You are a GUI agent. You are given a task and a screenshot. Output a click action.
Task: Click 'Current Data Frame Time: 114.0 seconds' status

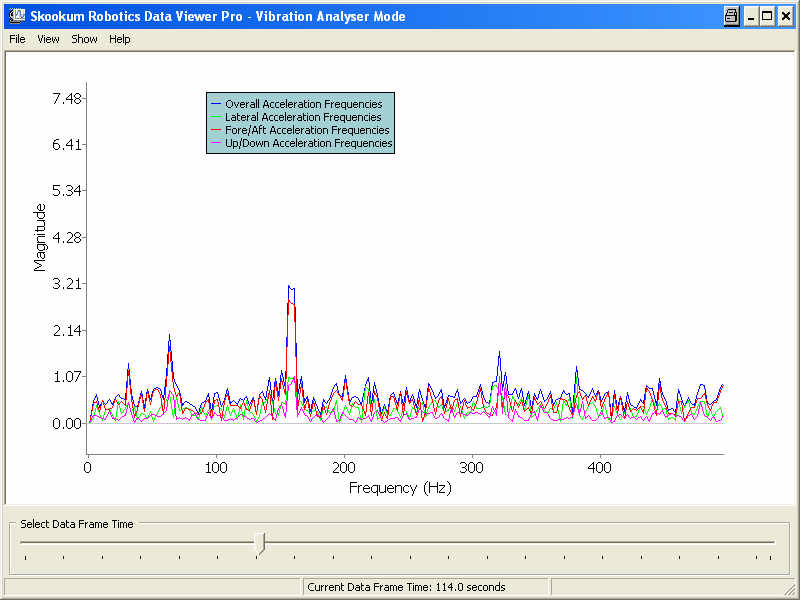tap(406, 587)
